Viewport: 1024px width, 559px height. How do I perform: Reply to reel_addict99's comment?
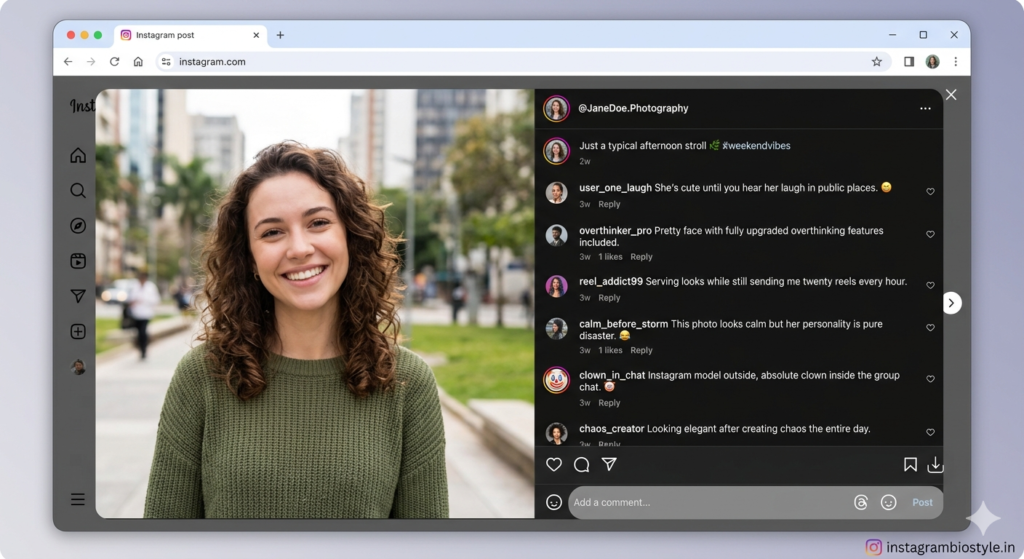609,298
